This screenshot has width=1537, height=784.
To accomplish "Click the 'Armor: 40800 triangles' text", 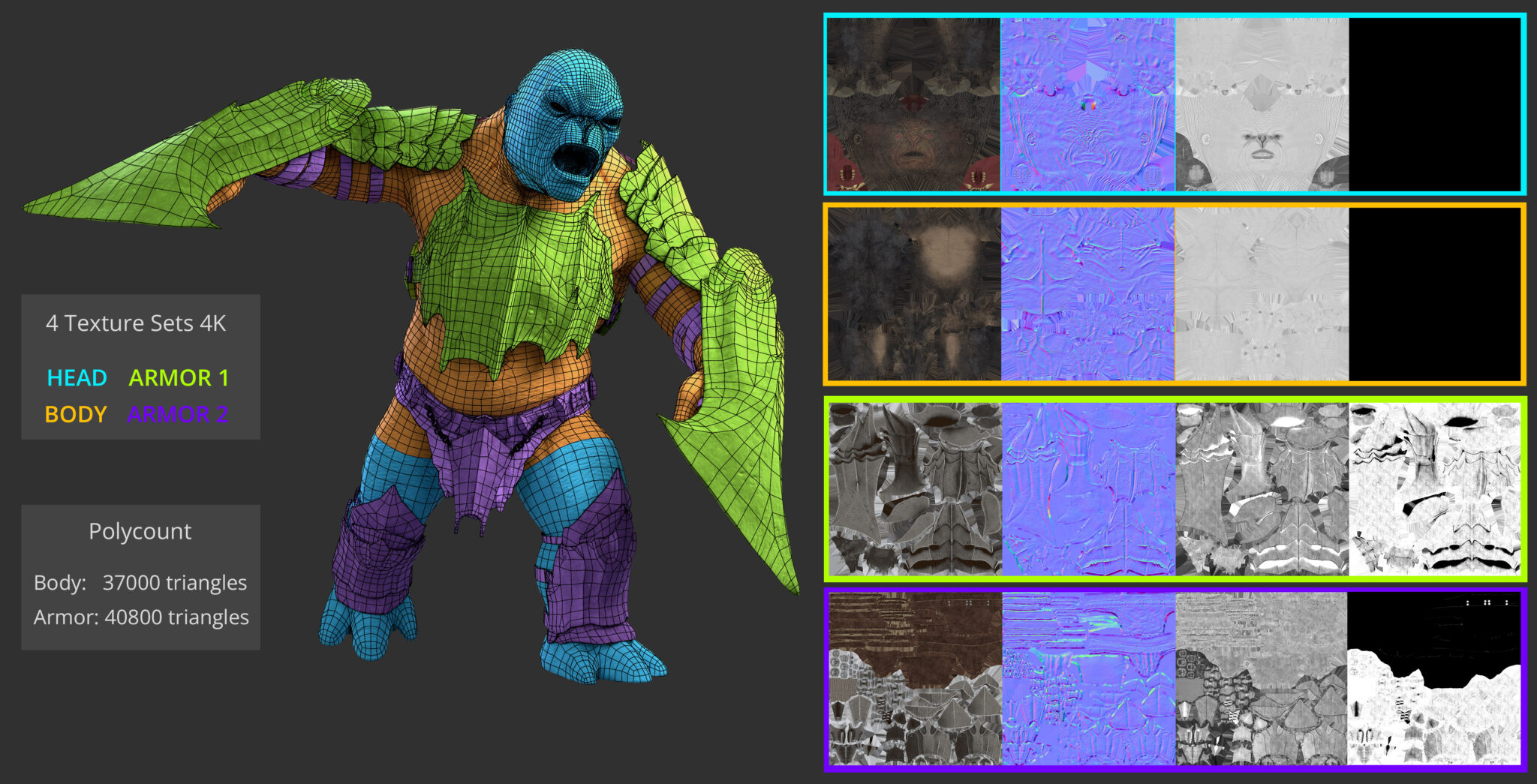I will 141,617.
